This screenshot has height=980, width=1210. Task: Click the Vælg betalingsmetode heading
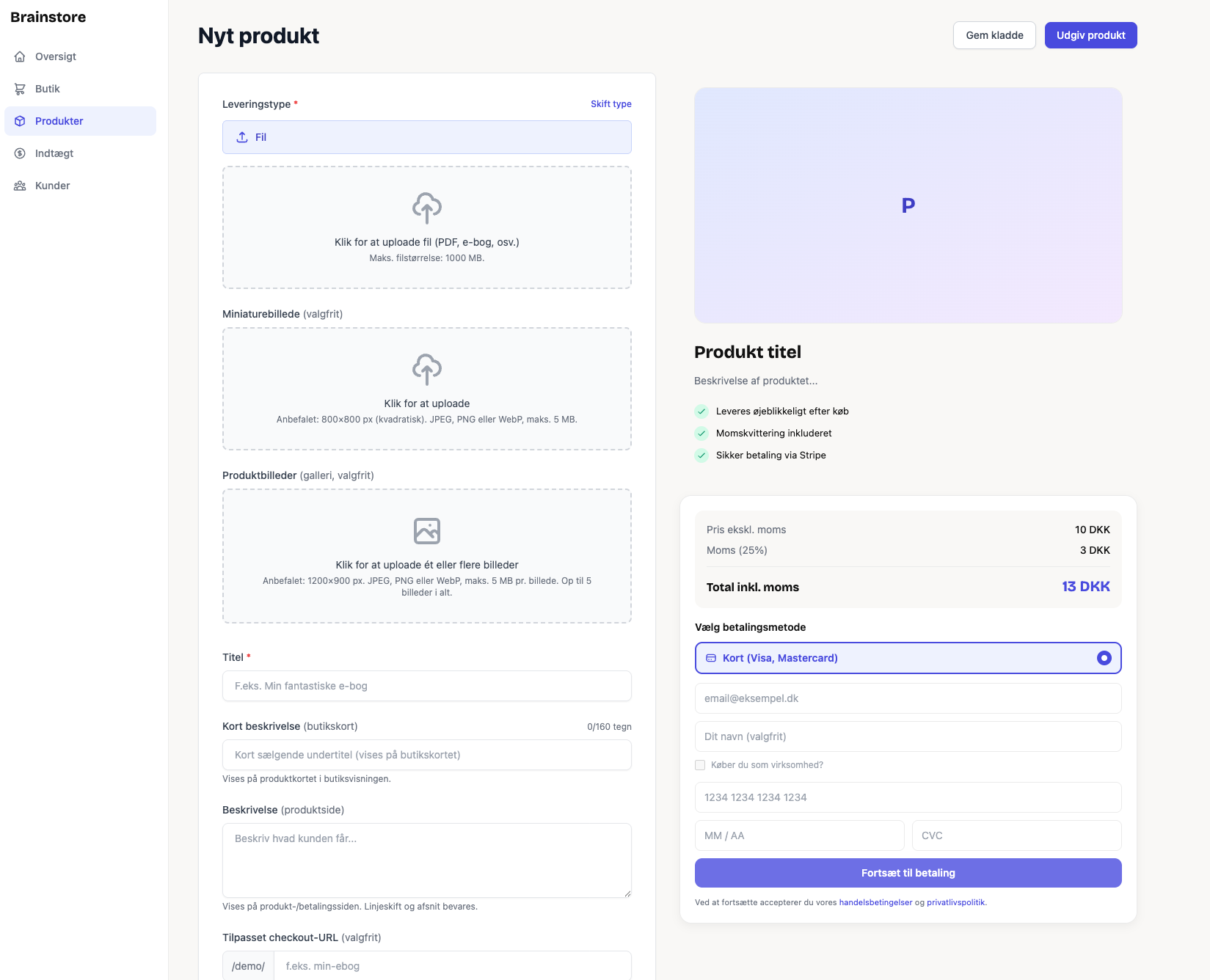tap(751, 627)
